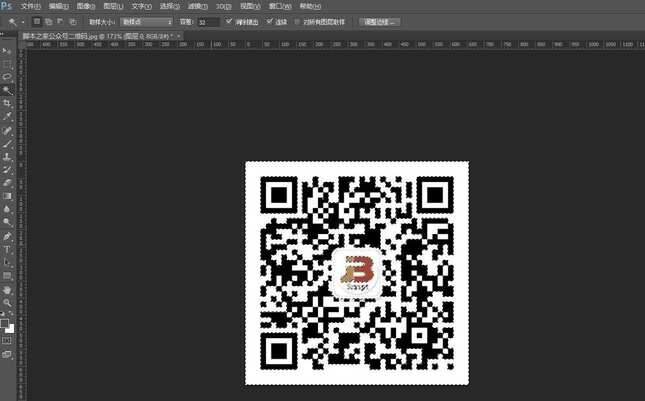Choose New Selection mode in options bar

point(37,21)
